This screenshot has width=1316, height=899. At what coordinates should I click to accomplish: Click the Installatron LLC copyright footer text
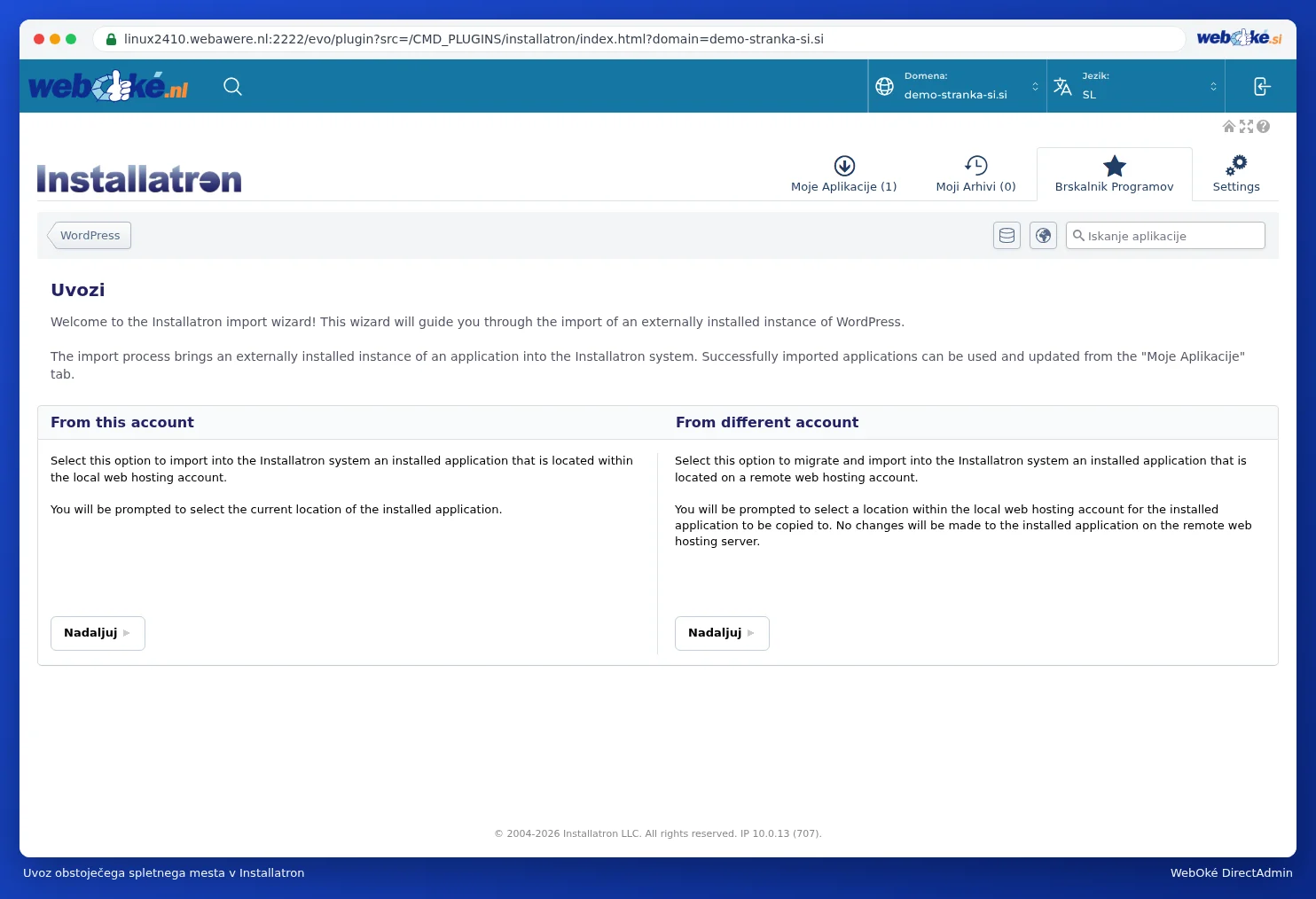click(658, 833)
